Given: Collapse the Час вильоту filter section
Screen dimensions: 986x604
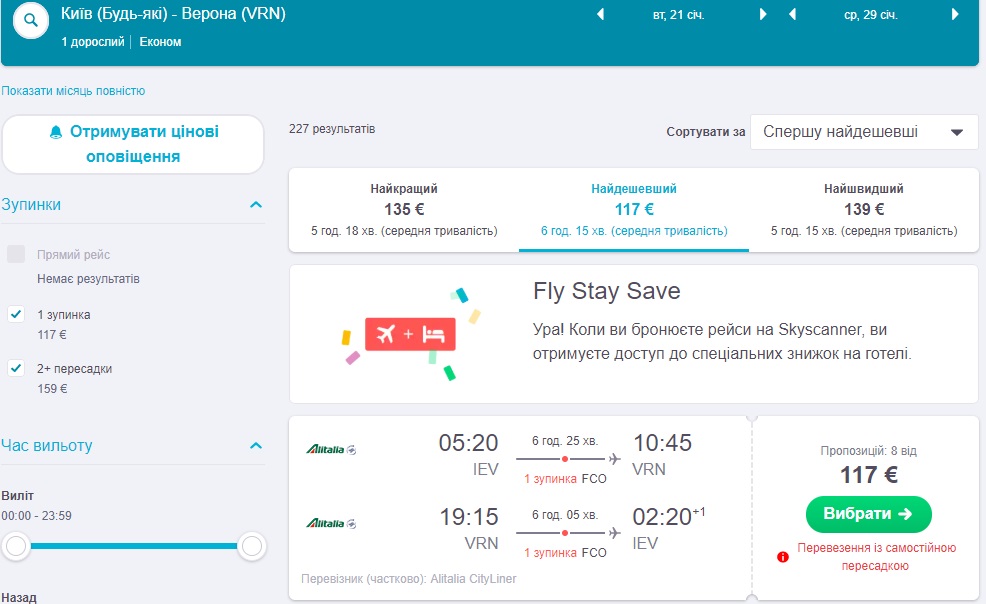Looking at the screenshot, I should (256, 445).
